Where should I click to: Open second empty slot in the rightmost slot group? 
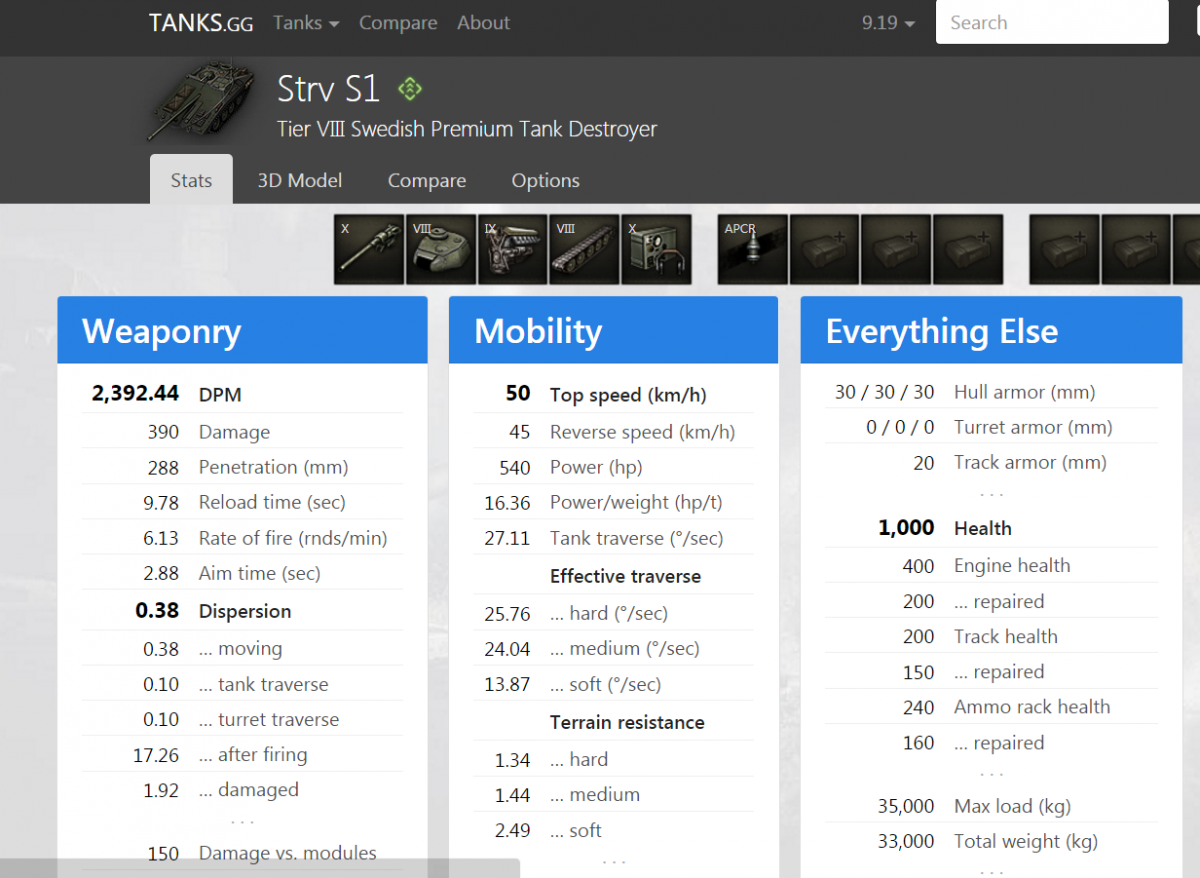click(x=1137, y=249)
